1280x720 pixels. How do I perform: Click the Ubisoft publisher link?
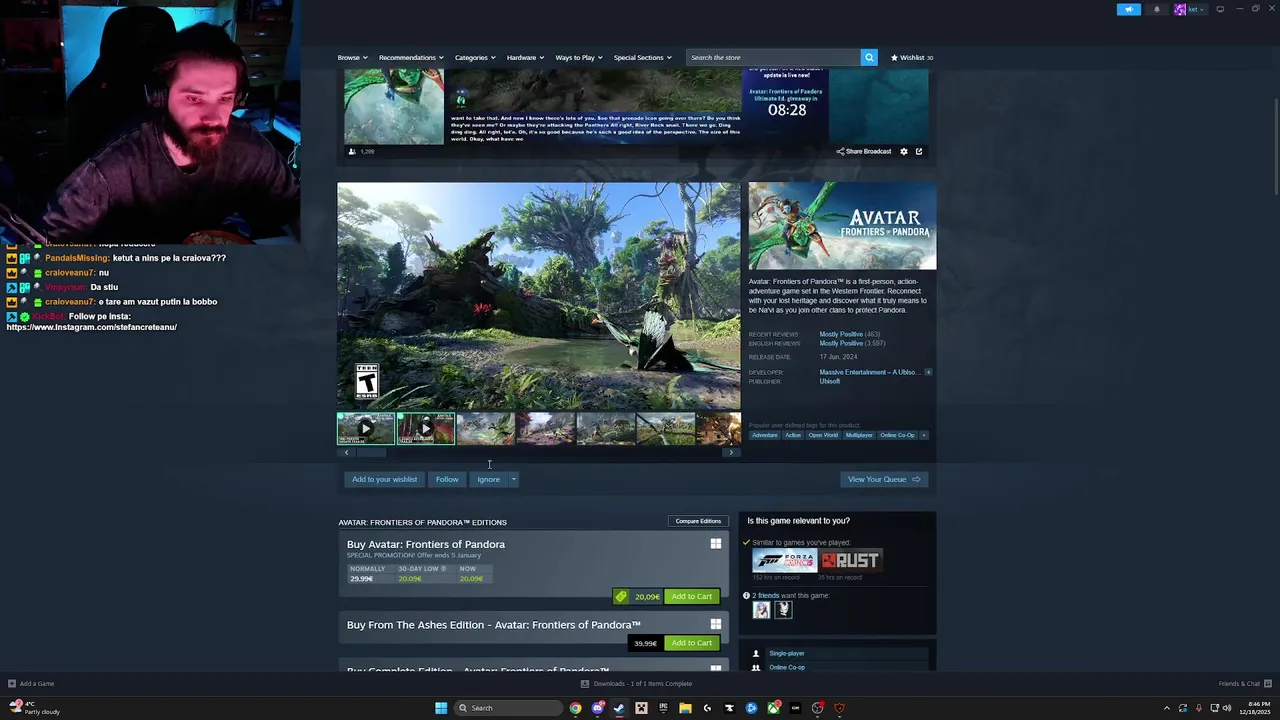pos(830,381)
